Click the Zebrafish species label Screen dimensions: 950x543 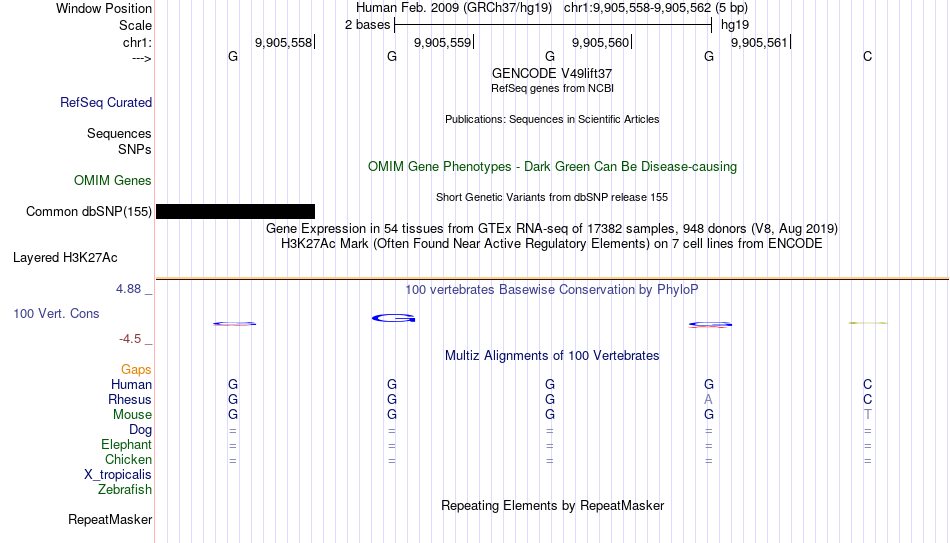[125, 490]
